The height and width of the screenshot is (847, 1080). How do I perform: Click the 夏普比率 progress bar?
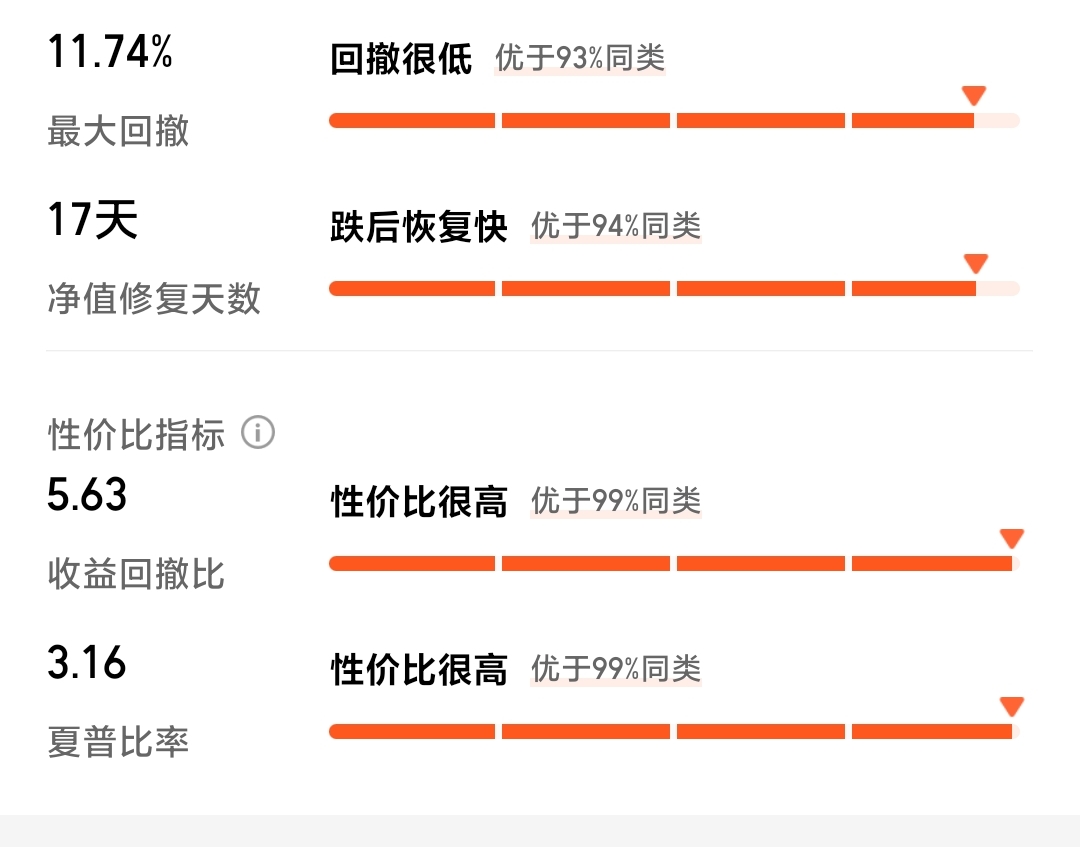point(674,732)
